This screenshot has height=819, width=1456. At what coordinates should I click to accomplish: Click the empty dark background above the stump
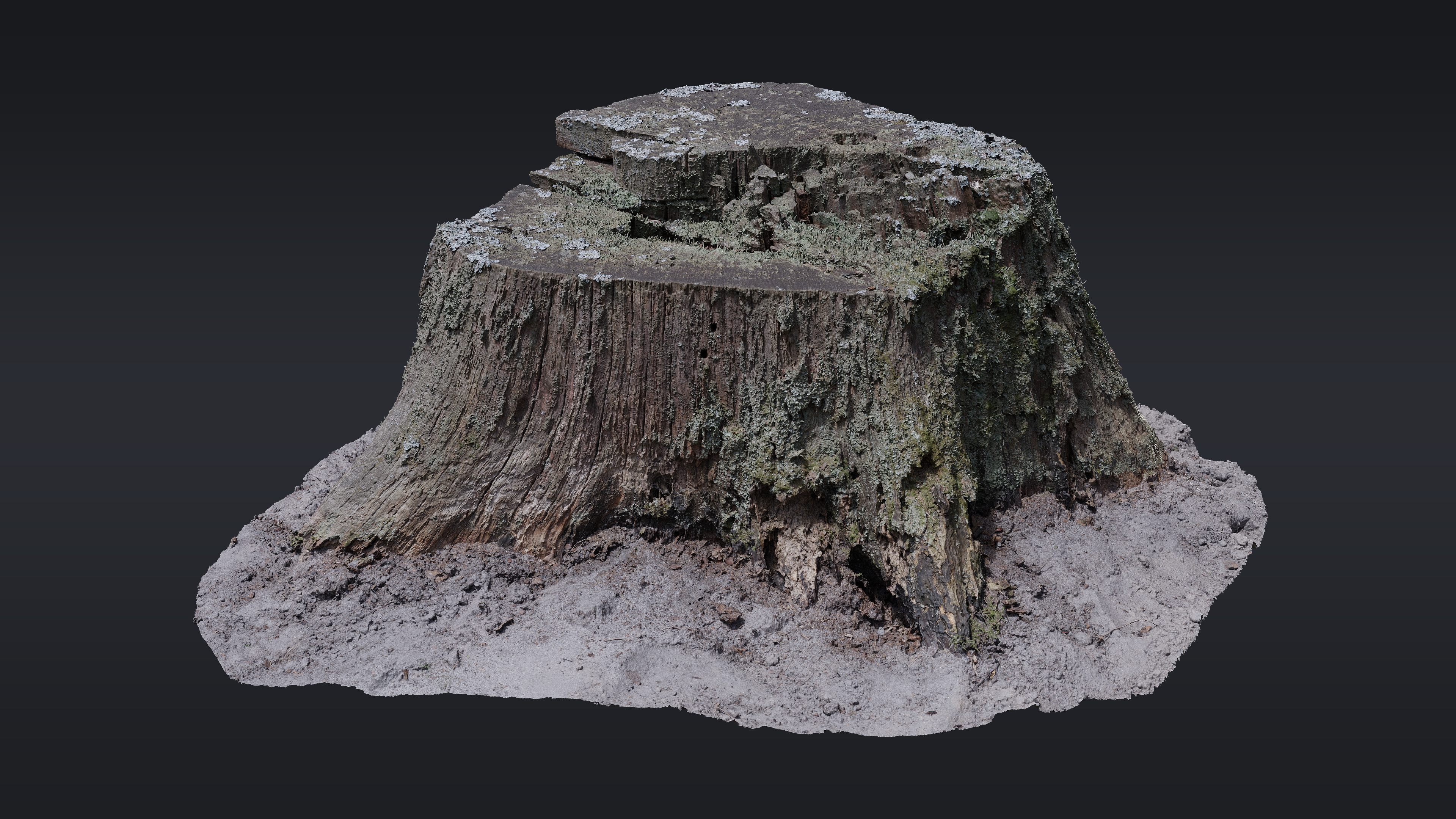735,39
